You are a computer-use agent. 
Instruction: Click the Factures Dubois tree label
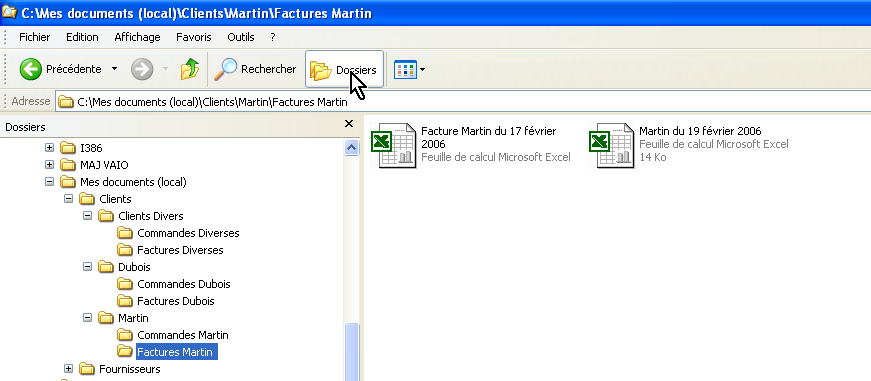(x=176, y=301)
